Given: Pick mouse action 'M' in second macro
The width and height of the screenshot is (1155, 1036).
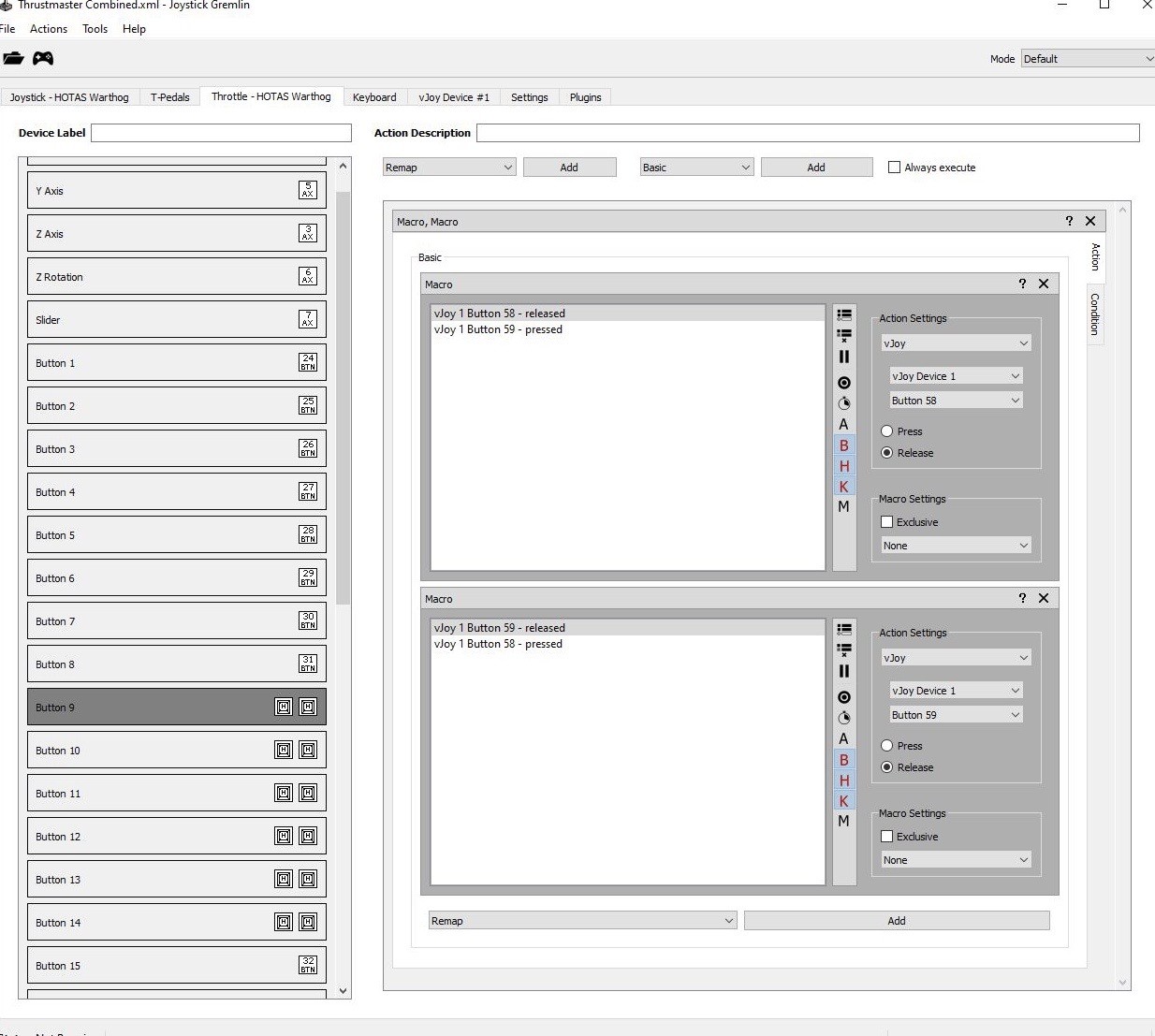Looking at the screenshot, I should (843, 821).
